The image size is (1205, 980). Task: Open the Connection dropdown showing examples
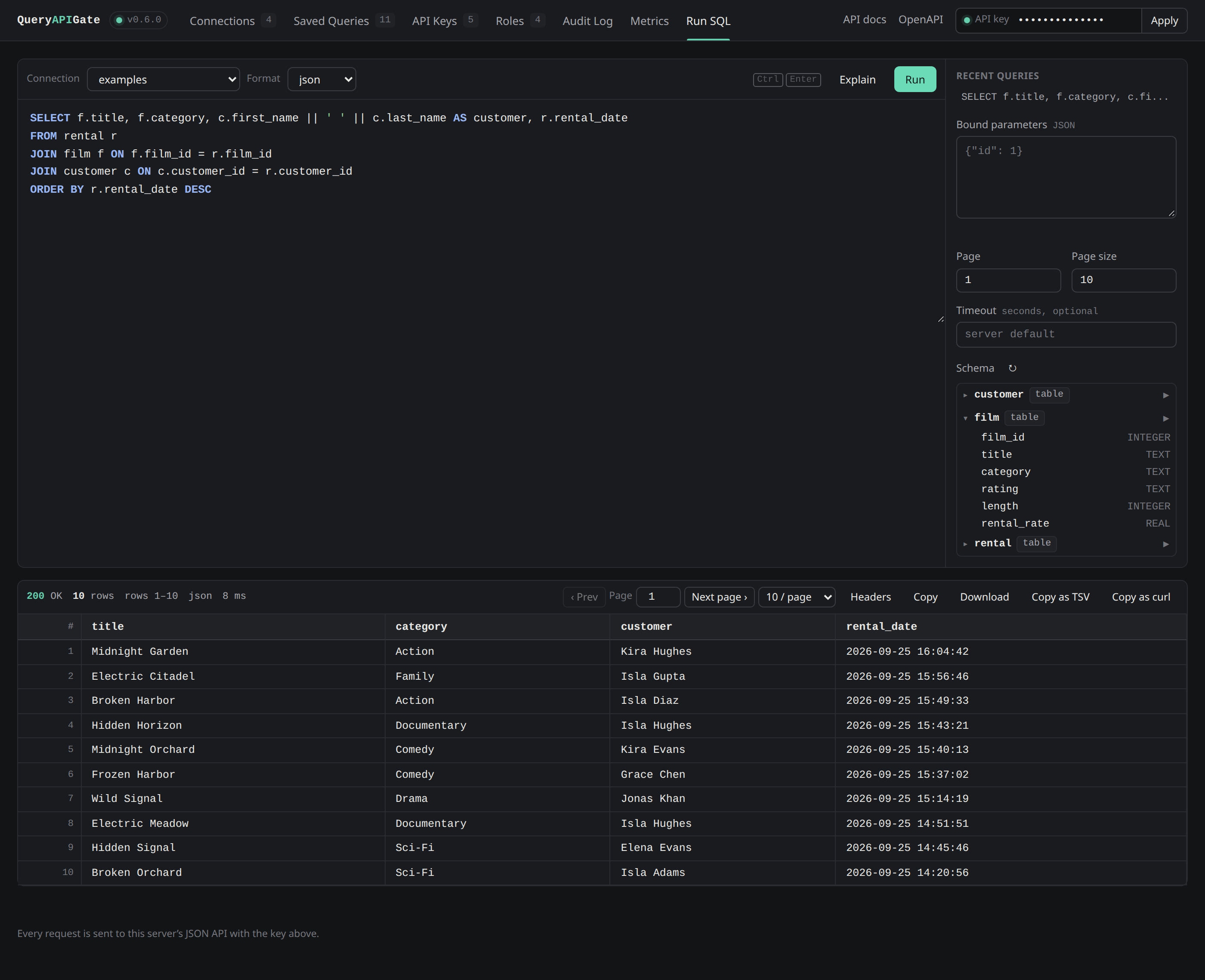tap(163, 80)
